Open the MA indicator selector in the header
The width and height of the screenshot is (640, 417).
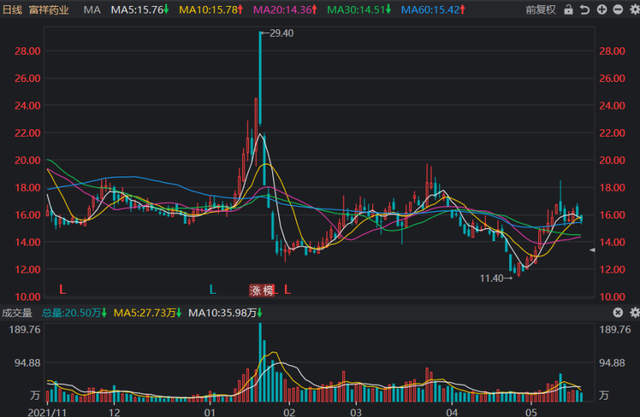[x=92, y=9]
